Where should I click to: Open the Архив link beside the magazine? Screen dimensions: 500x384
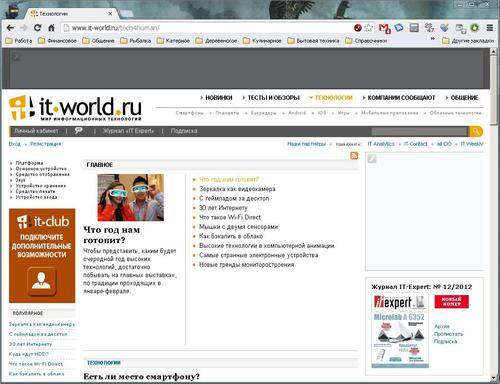(442, 326)
